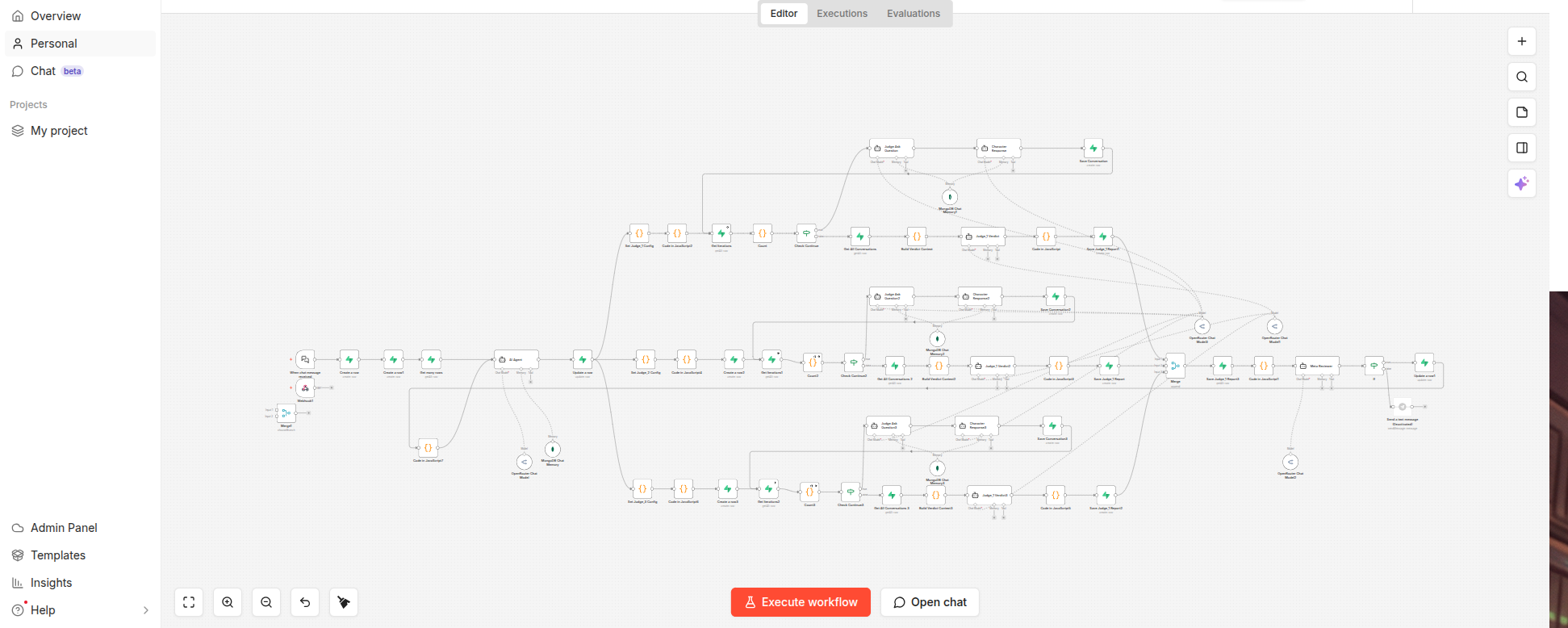The width and height of the screenshot is (1568, 628).
Task: Open the Insights page
Action: pyautogui.click(x=80, y=583)
